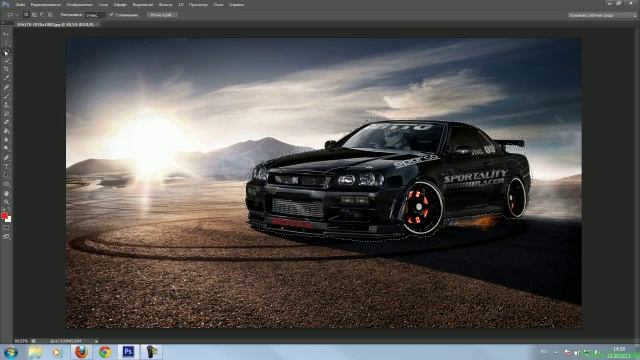Open Windows Explorer from the taskbar
Viewport: 640px width, 360px height.
pos(35,352)
